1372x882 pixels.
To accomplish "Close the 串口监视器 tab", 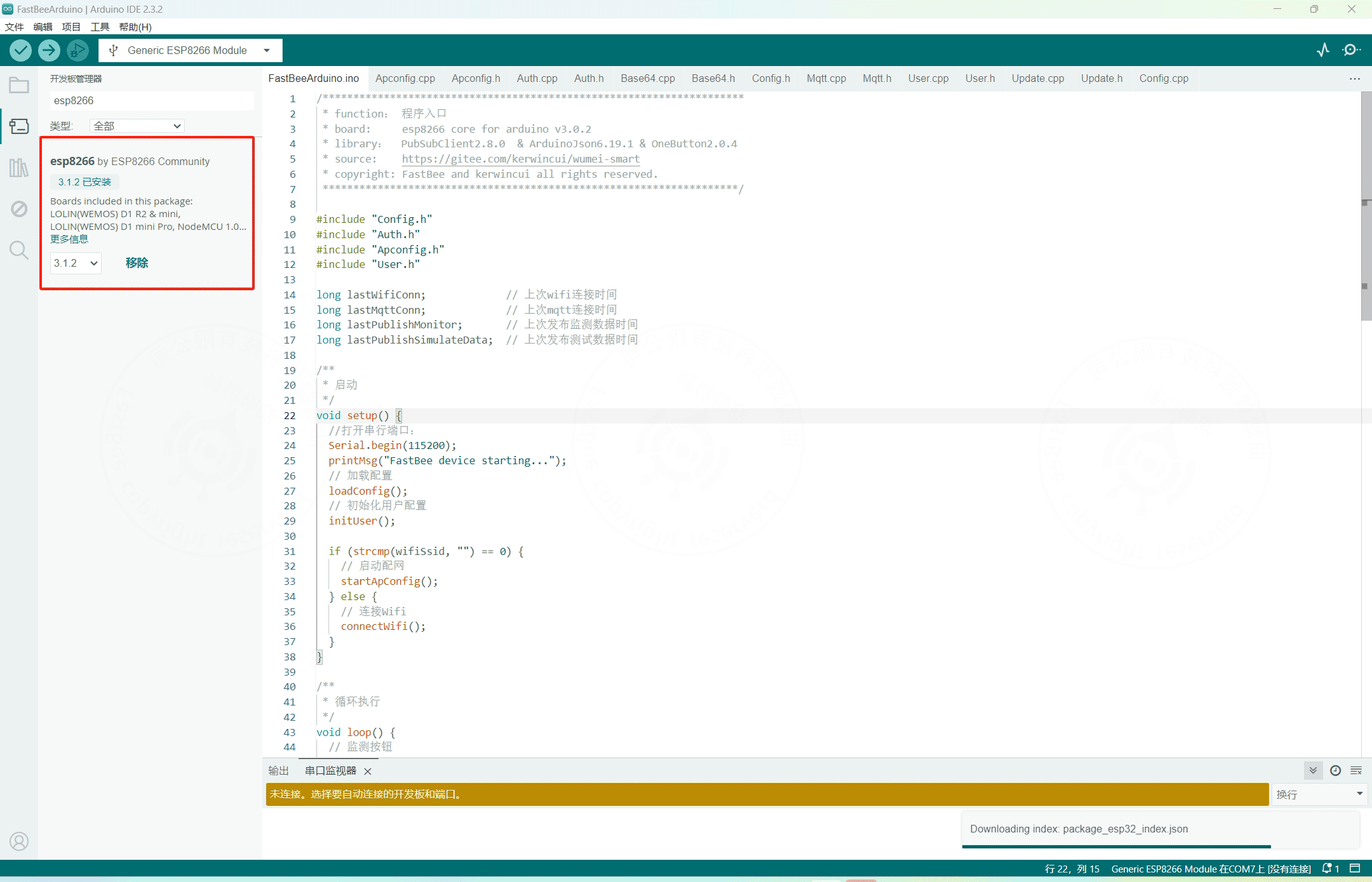I will click(368, 771).
